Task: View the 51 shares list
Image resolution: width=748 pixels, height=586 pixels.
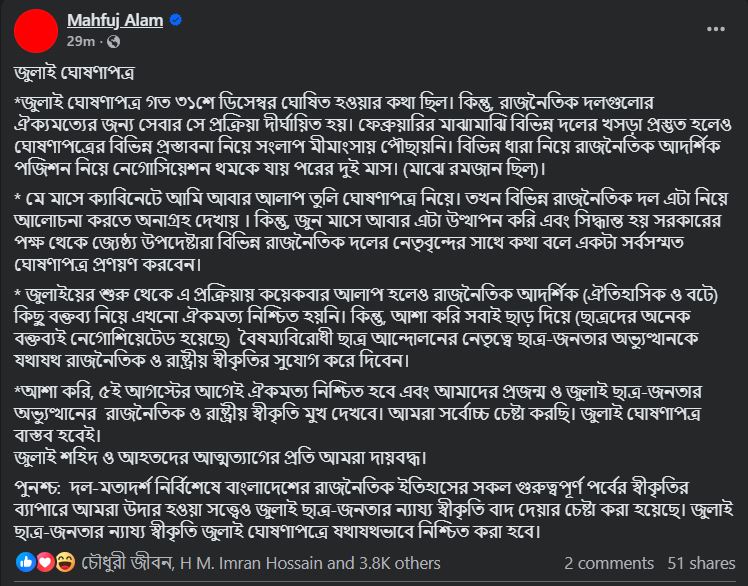Action: pyautogui.click(x=701, y=563)
